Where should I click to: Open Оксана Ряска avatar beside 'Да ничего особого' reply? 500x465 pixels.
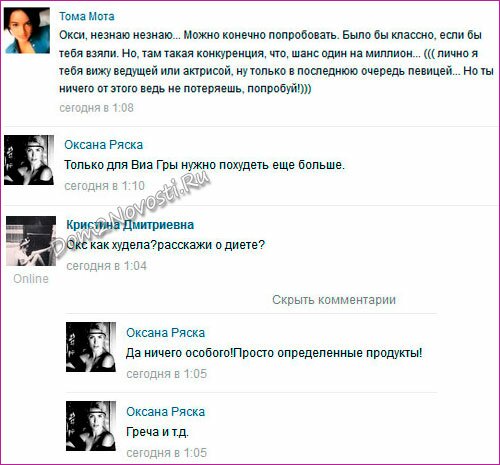click(x=91, y=347)
